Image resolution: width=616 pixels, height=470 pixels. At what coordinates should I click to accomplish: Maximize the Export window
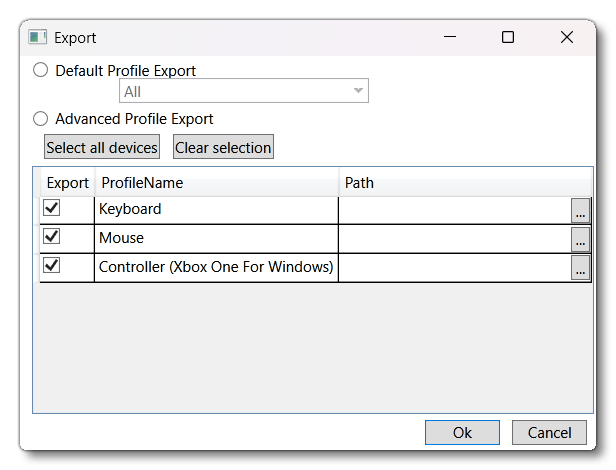point(508,37)
